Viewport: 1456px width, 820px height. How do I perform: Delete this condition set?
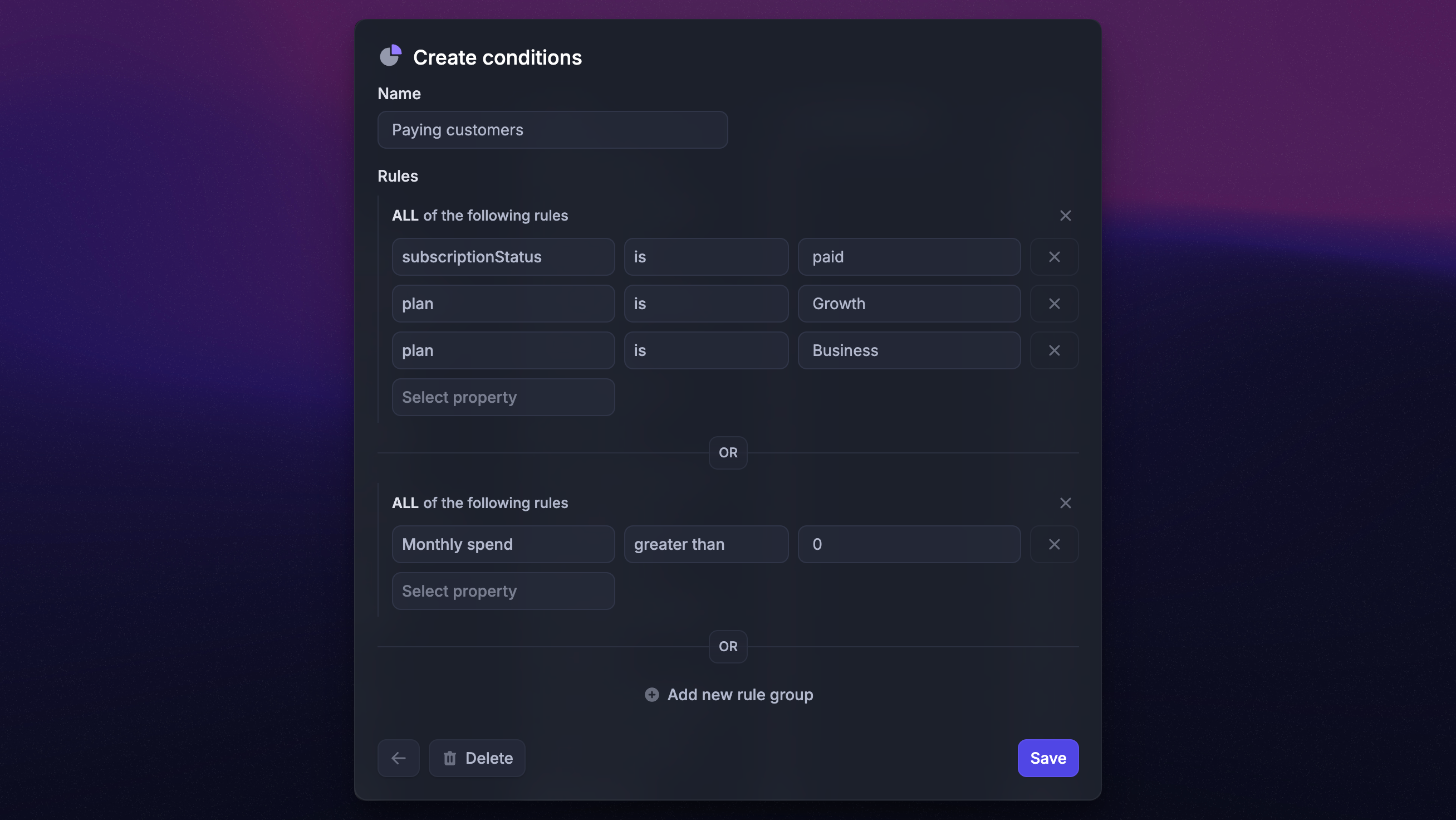point(477,758)
